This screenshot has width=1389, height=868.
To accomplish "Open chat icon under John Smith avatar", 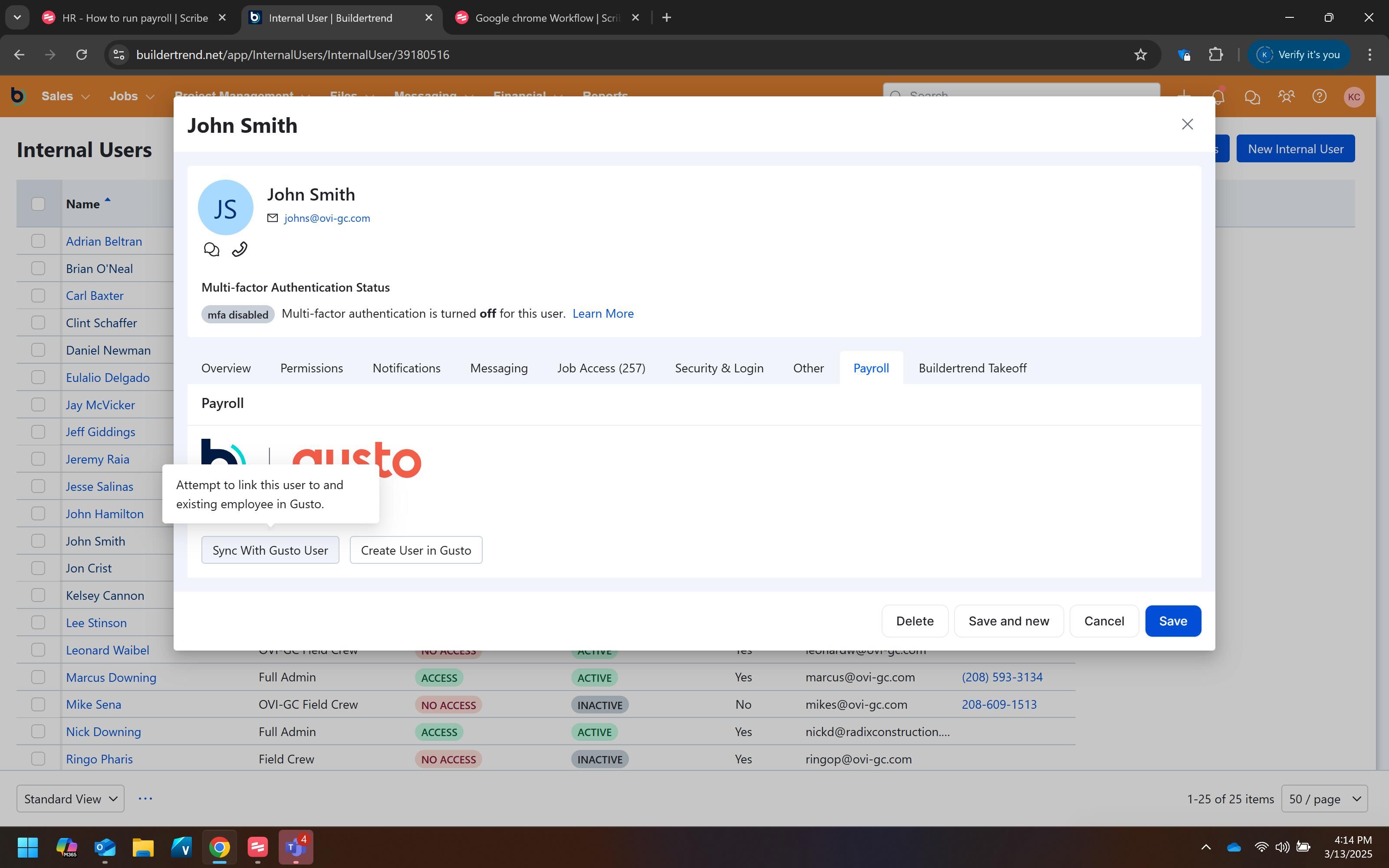I will [x=211, y=249].
